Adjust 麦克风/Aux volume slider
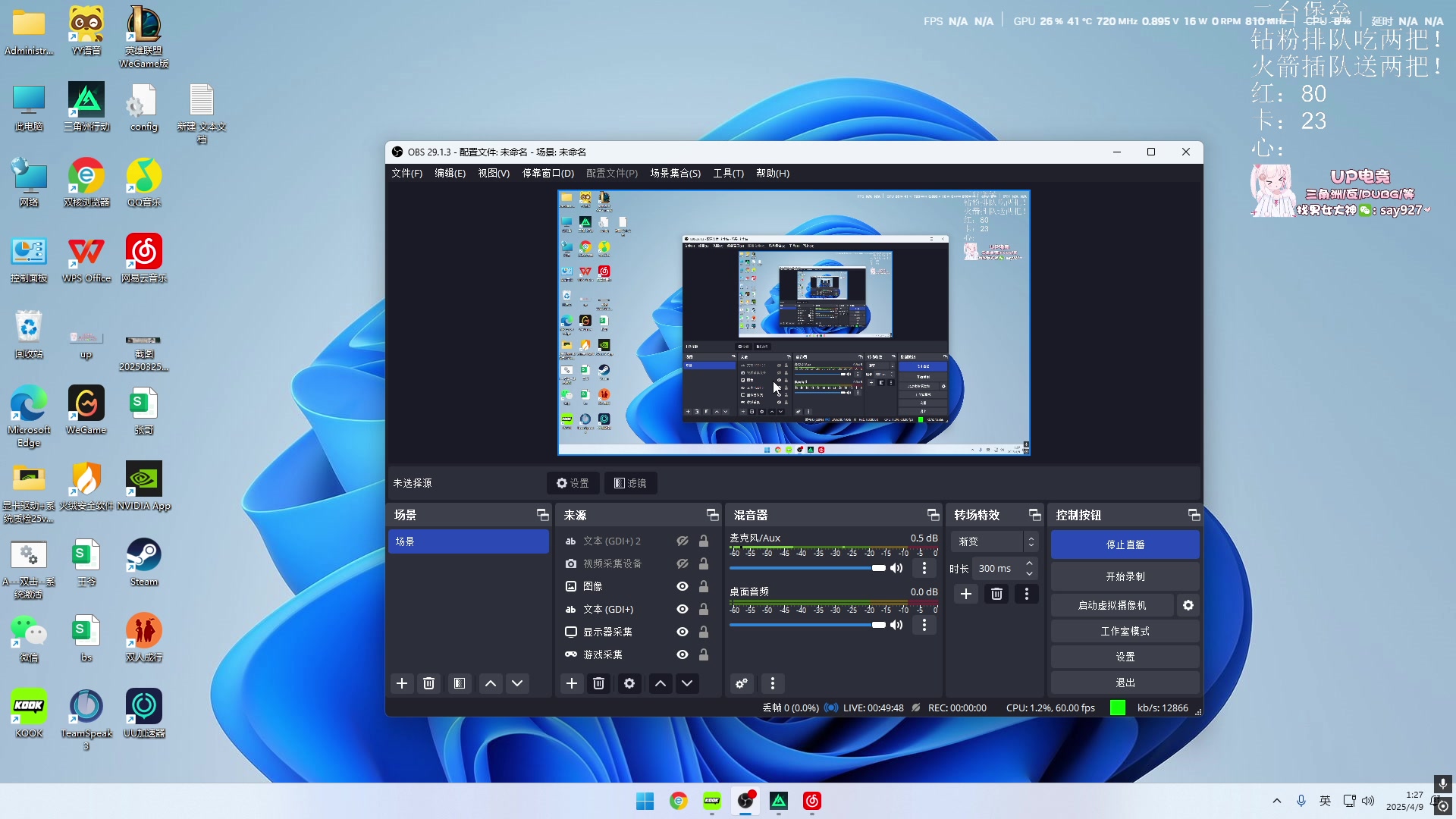Screen dimensions: 1456x819 (807, 568)
